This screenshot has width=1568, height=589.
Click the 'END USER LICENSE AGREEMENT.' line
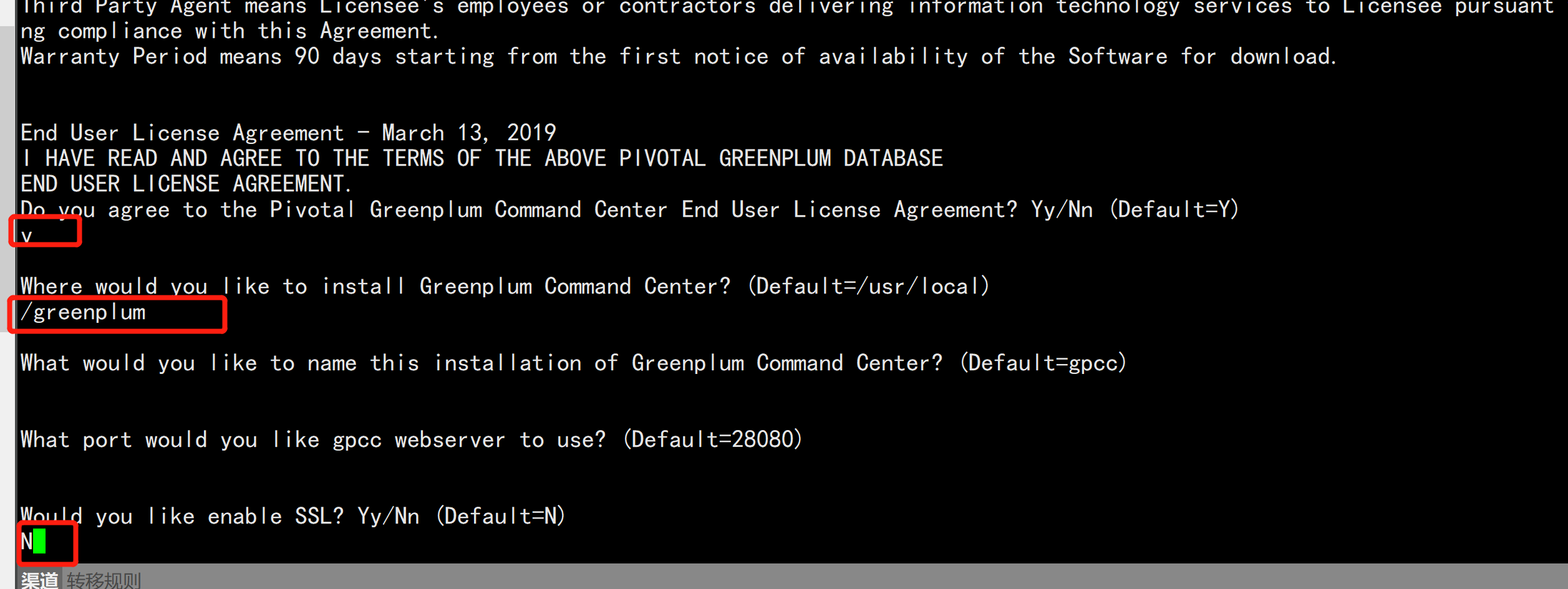[x=186, y=184]
